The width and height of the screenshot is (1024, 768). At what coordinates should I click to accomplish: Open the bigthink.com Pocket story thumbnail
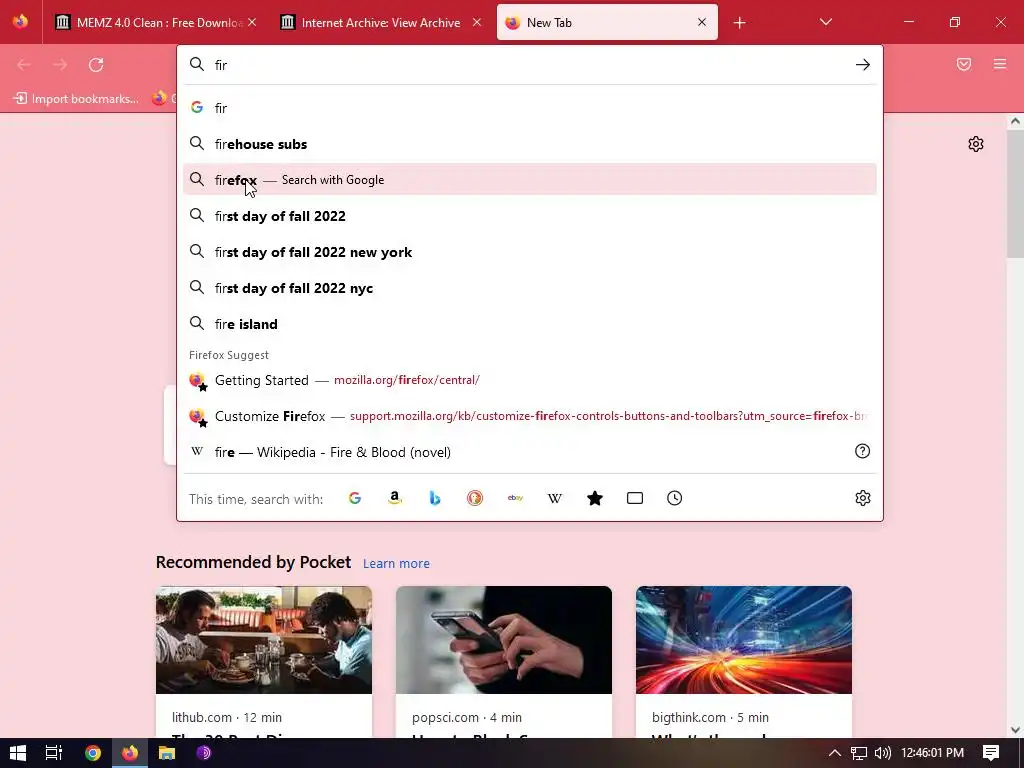pos(744,640)
